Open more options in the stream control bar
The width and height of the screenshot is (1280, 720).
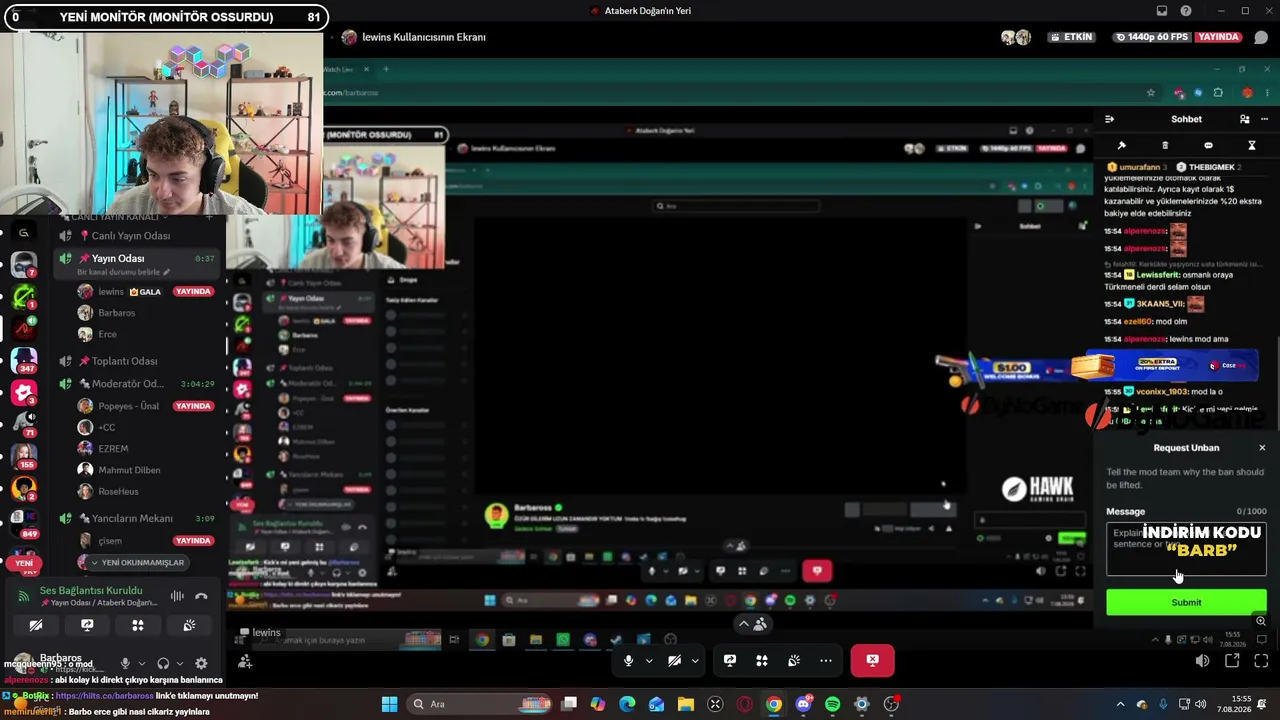825,660
